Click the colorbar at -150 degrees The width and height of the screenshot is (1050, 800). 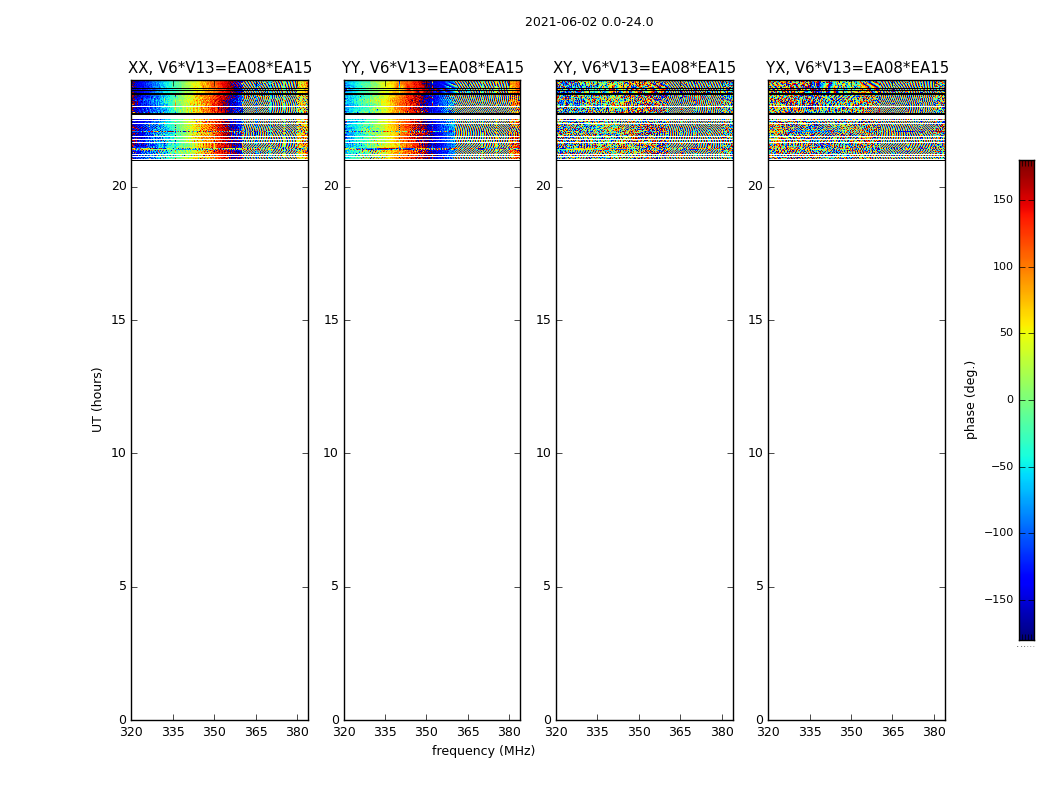click(x=1027, y=599)
